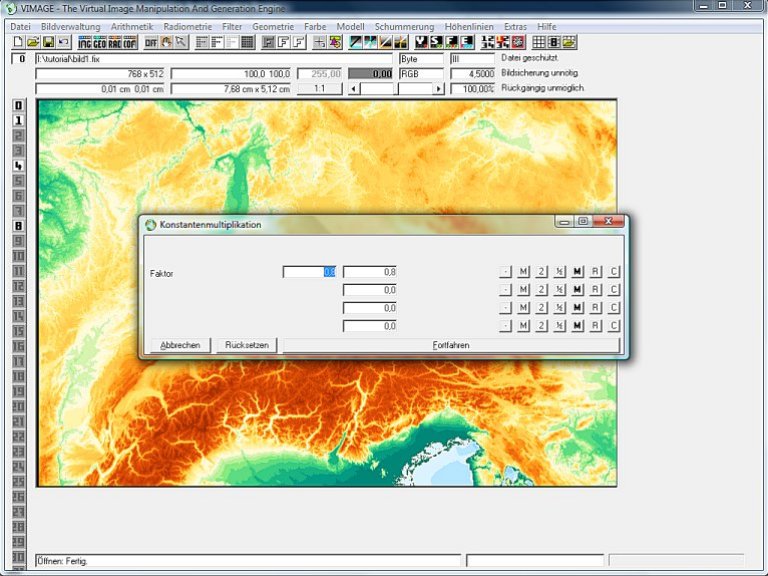This screenshot has height=576, width=768.
Task: Click the Abbrechen button
Action: [x=180, y=345]
